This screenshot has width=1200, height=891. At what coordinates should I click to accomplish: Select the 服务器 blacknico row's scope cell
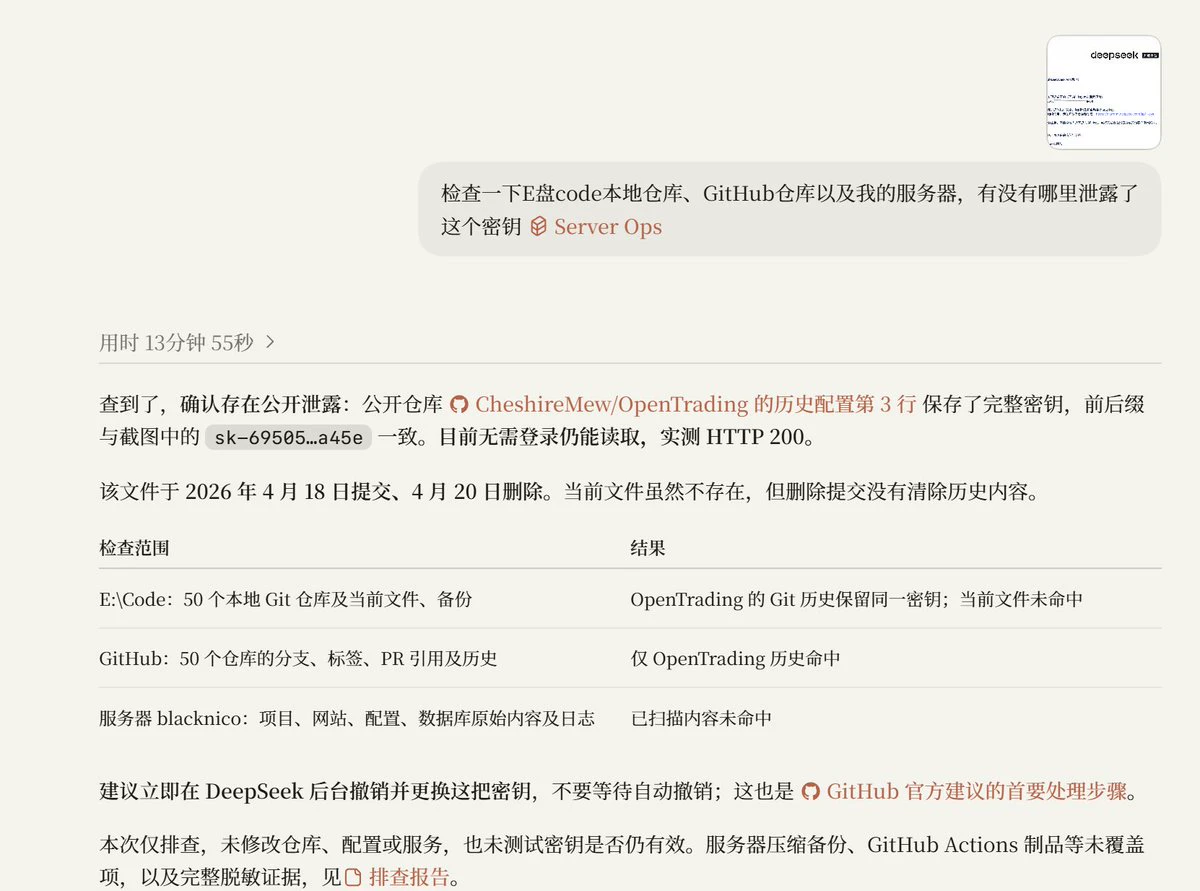tap(347, 718)
